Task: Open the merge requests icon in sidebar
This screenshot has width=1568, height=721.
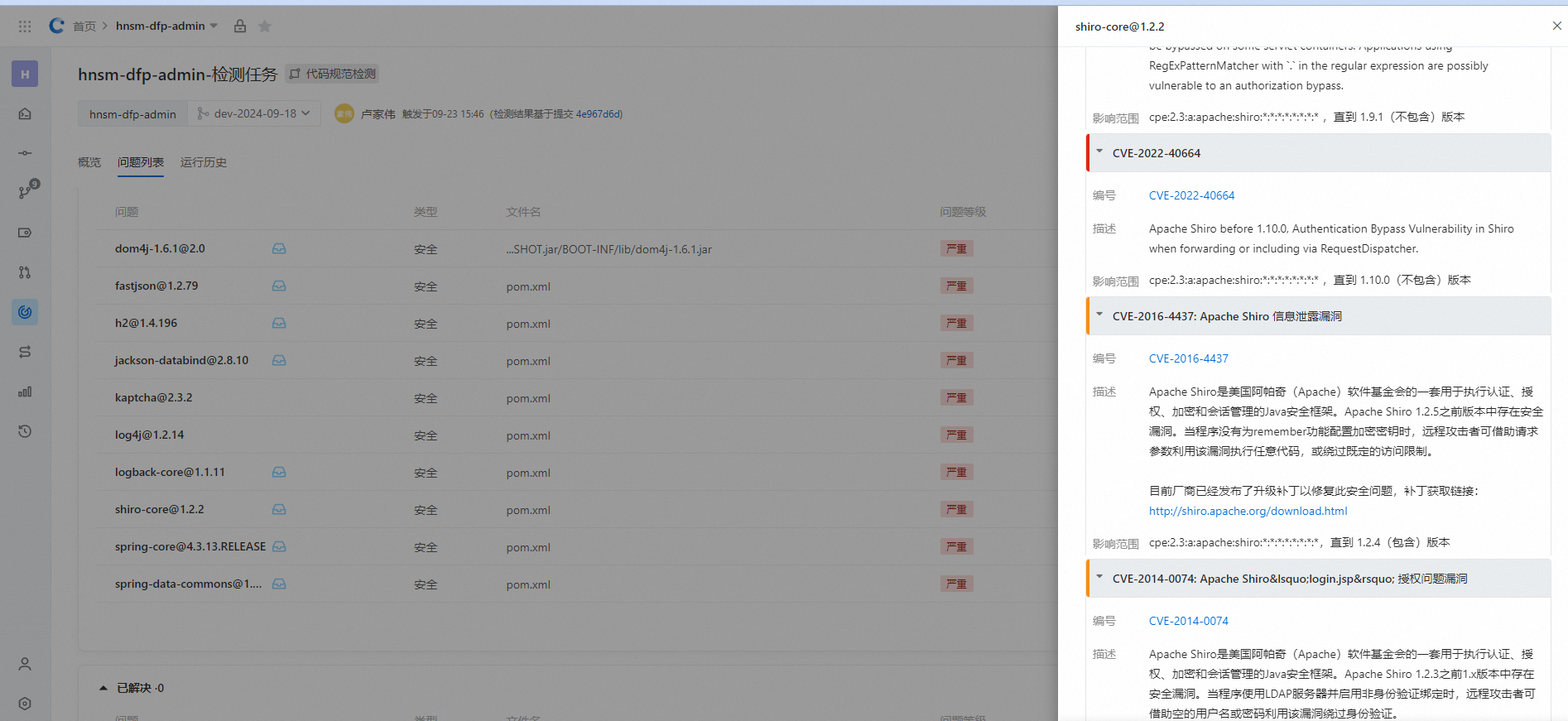Action: (x=25, y=272)
